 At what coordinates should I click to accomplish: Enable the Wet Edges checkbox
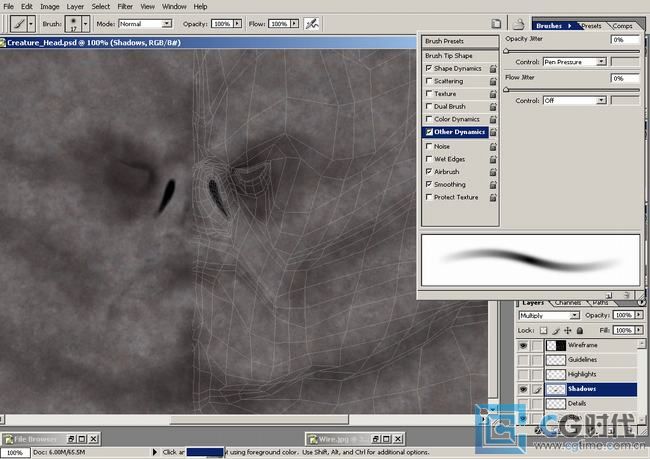tap(429, 159)
